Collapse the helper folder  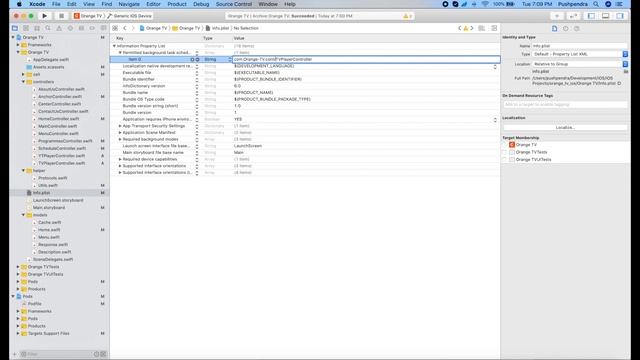pyautogui.click(x=23, y=170)
